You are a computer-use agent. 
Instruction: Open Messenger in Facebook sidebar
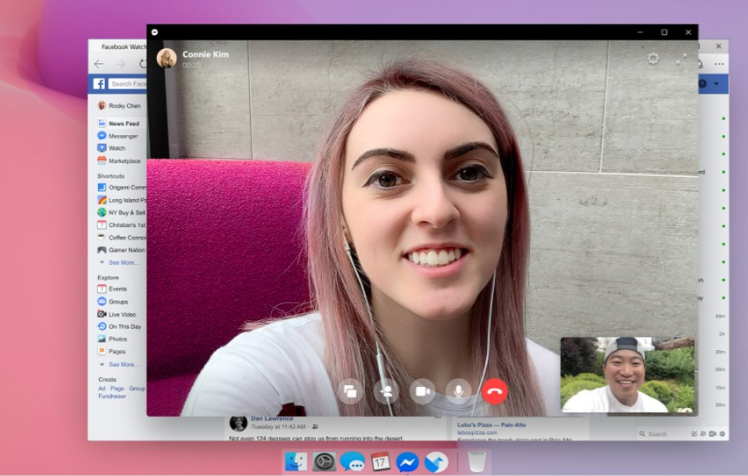coord(117,136)
